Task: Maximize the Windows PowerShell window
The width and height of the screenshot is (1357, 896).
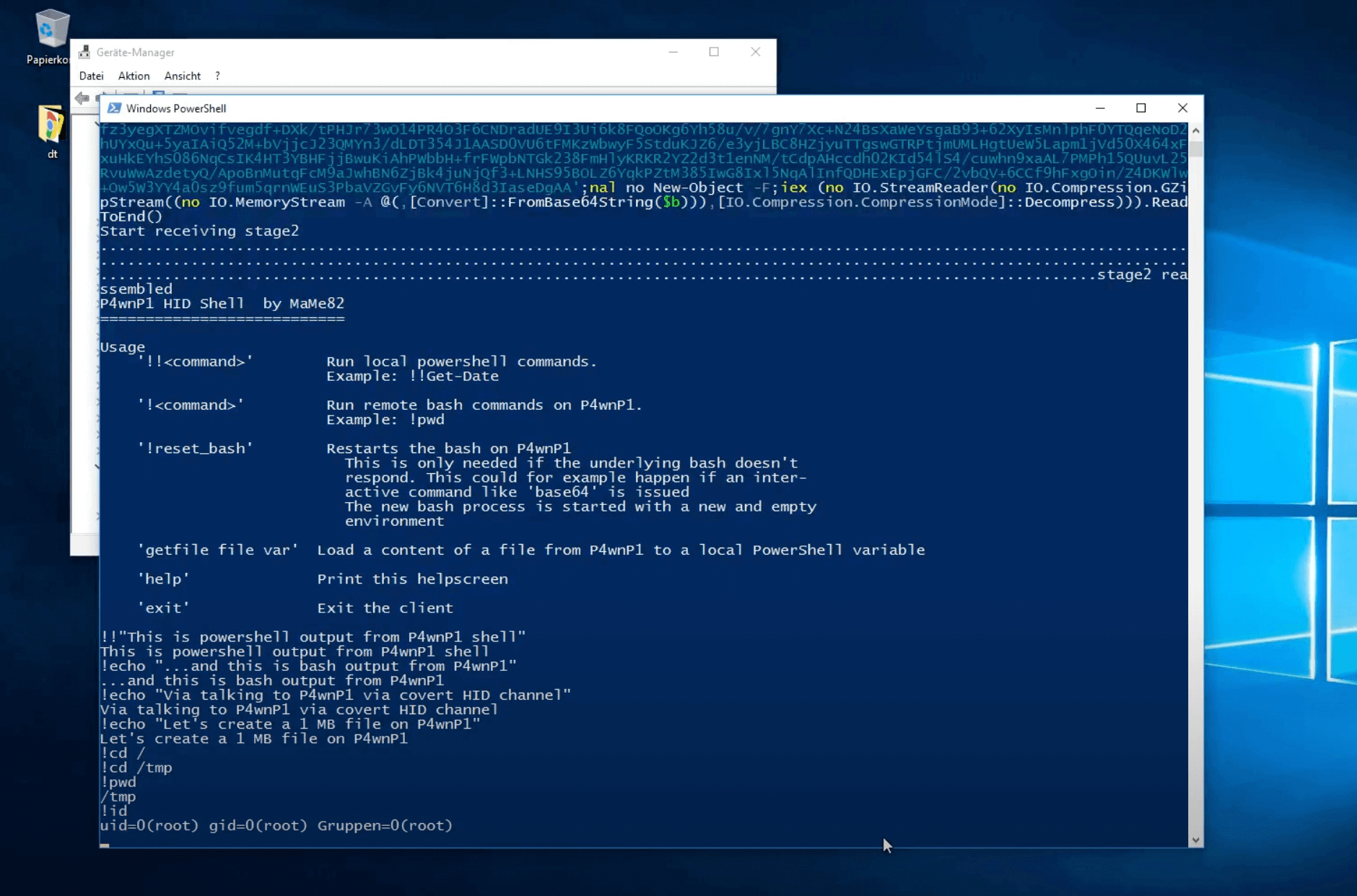Action: pyautogui.click(x=1141, y=108)
